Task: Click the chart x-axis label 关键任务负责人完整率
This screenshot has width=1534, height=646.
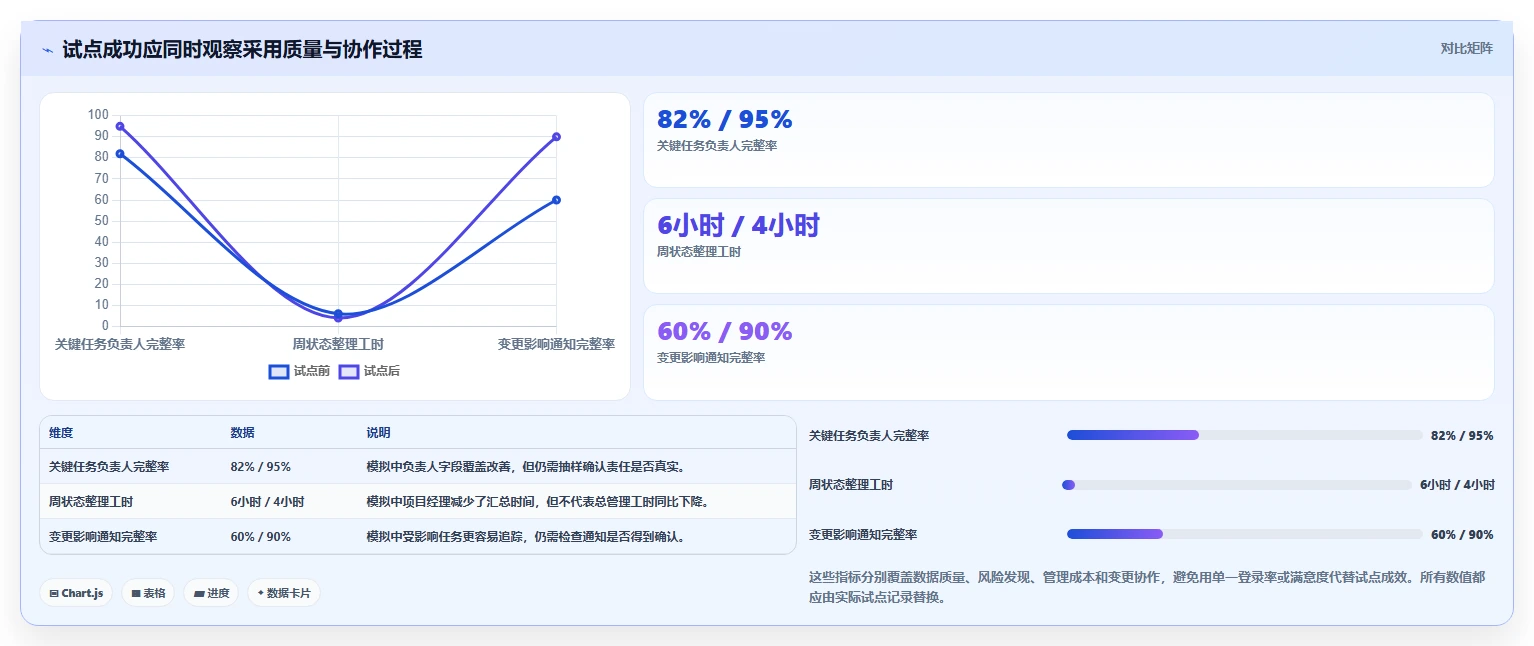Action: pos(120,344)
